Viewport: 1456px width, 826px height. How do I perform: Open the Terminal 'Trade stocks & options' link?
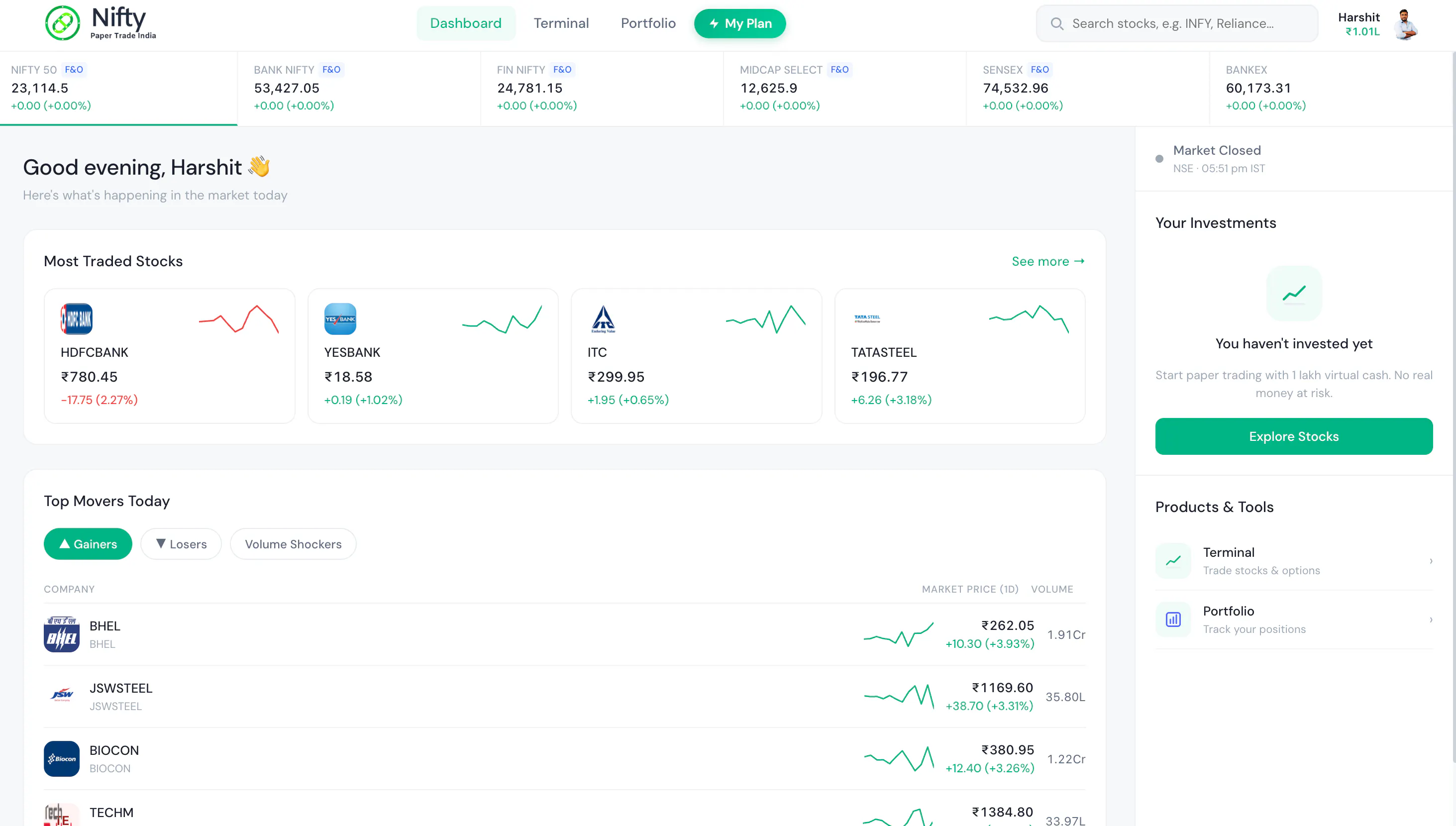pos(1294,561)
